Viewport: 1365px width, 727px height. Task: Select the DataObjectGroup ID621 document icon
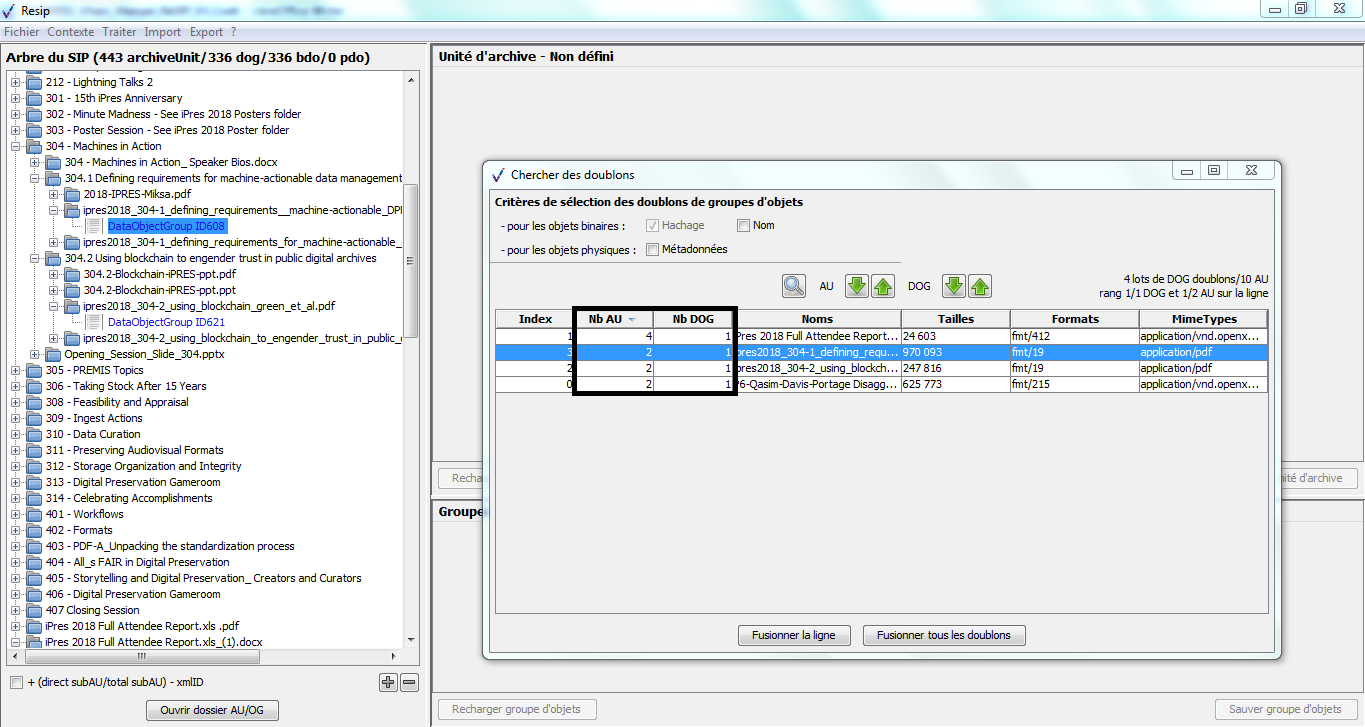click(x=93, y=322)
